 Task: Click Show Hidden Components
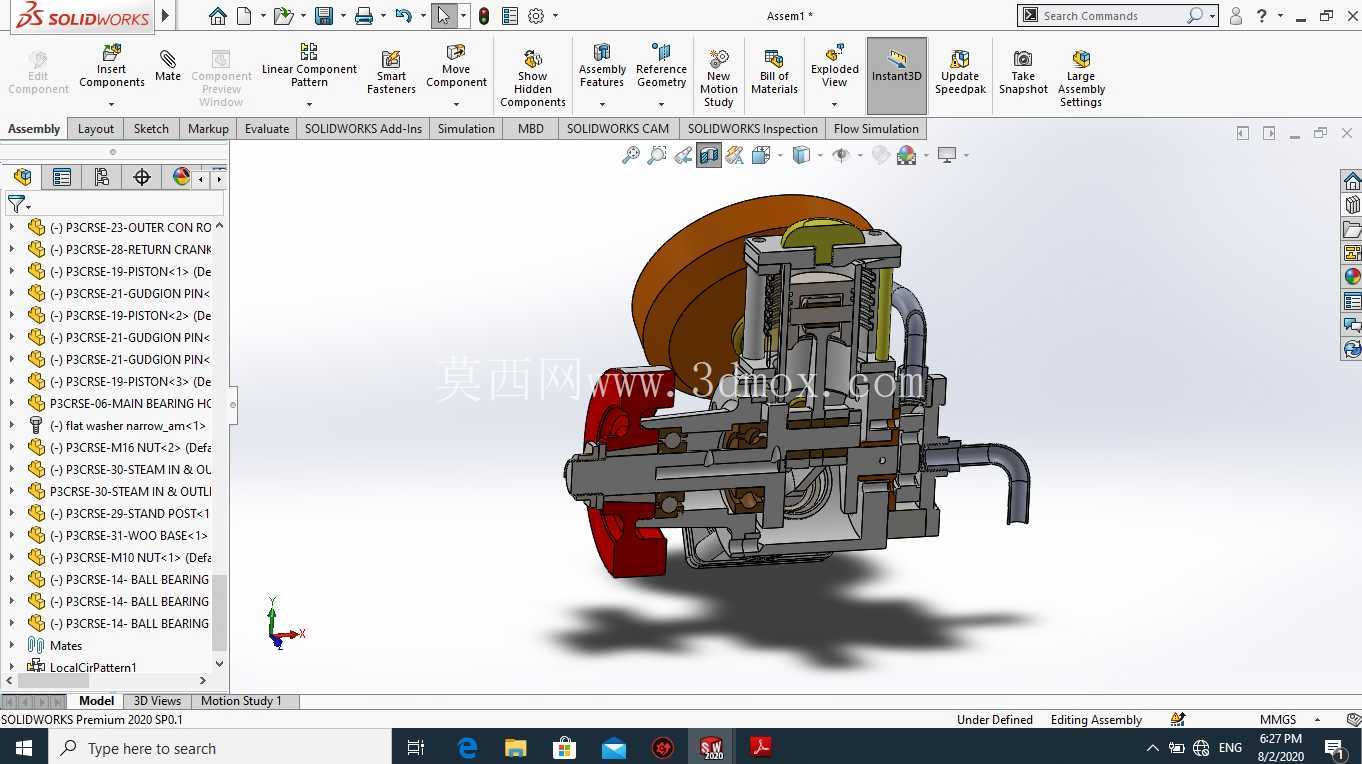click(533, 78)
